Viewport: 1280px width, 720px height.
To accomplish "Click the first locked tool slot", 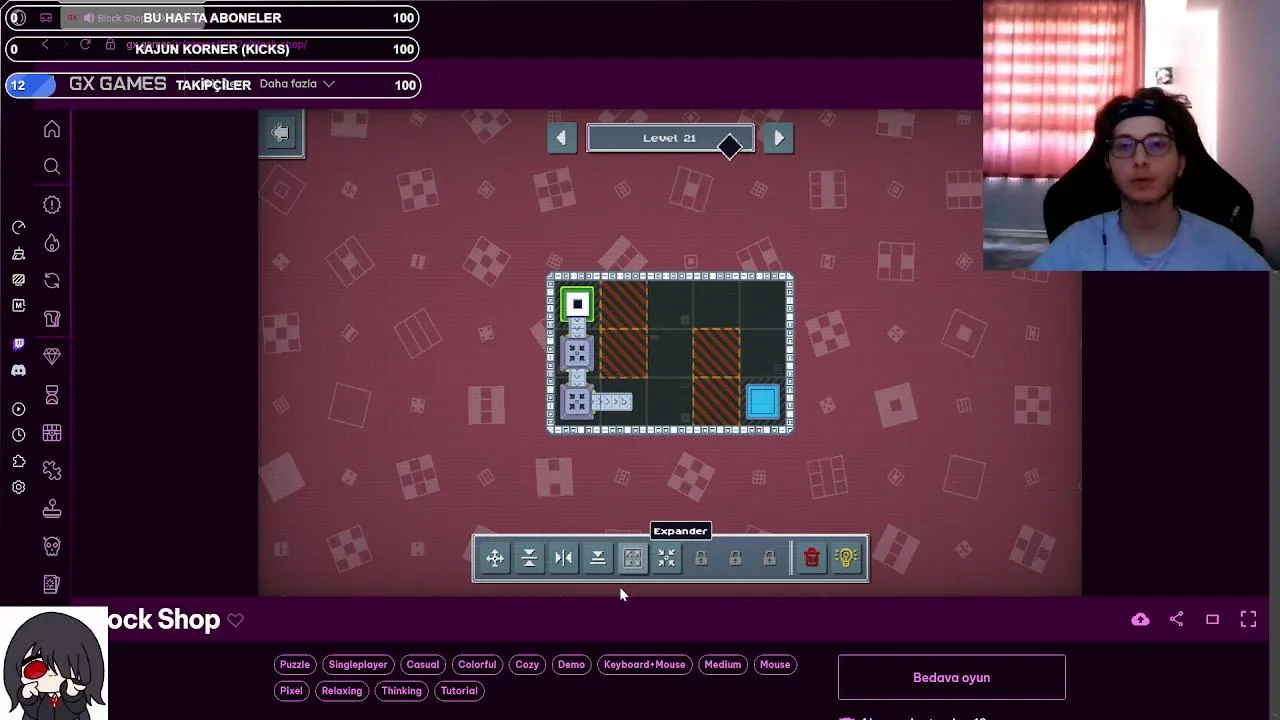I will pos(701,558).
